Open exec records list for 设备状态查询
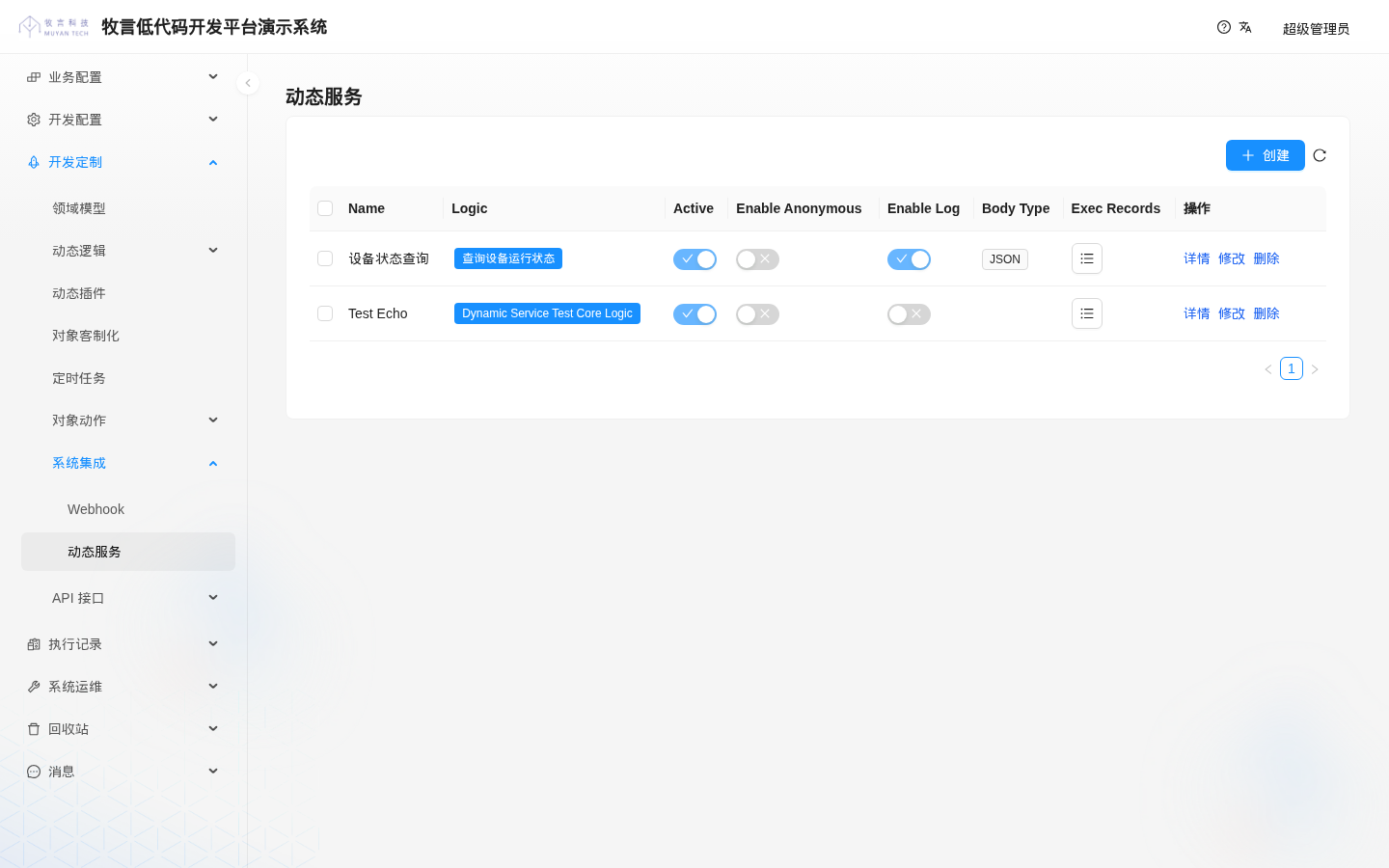This screenshot has height=868, width=1389. pos(1087,258)
